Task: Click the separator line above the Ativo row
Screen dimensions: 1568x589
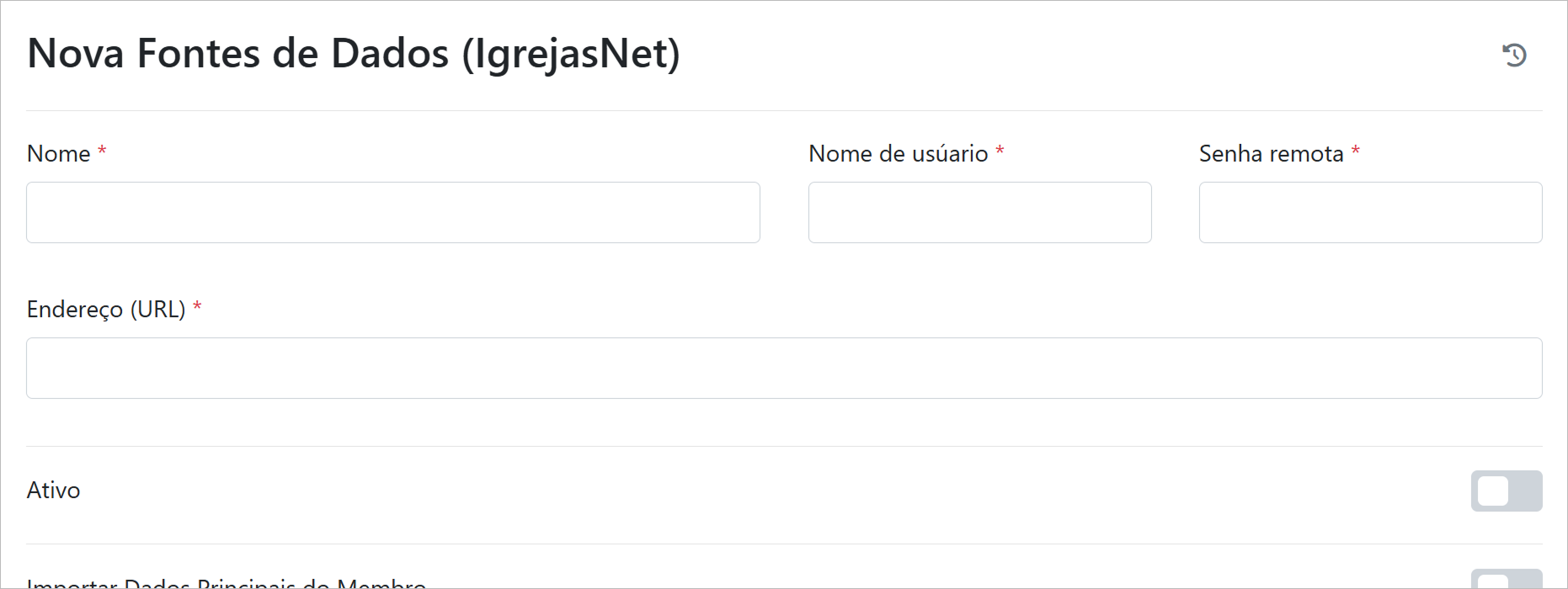Action: coord(783,446)
